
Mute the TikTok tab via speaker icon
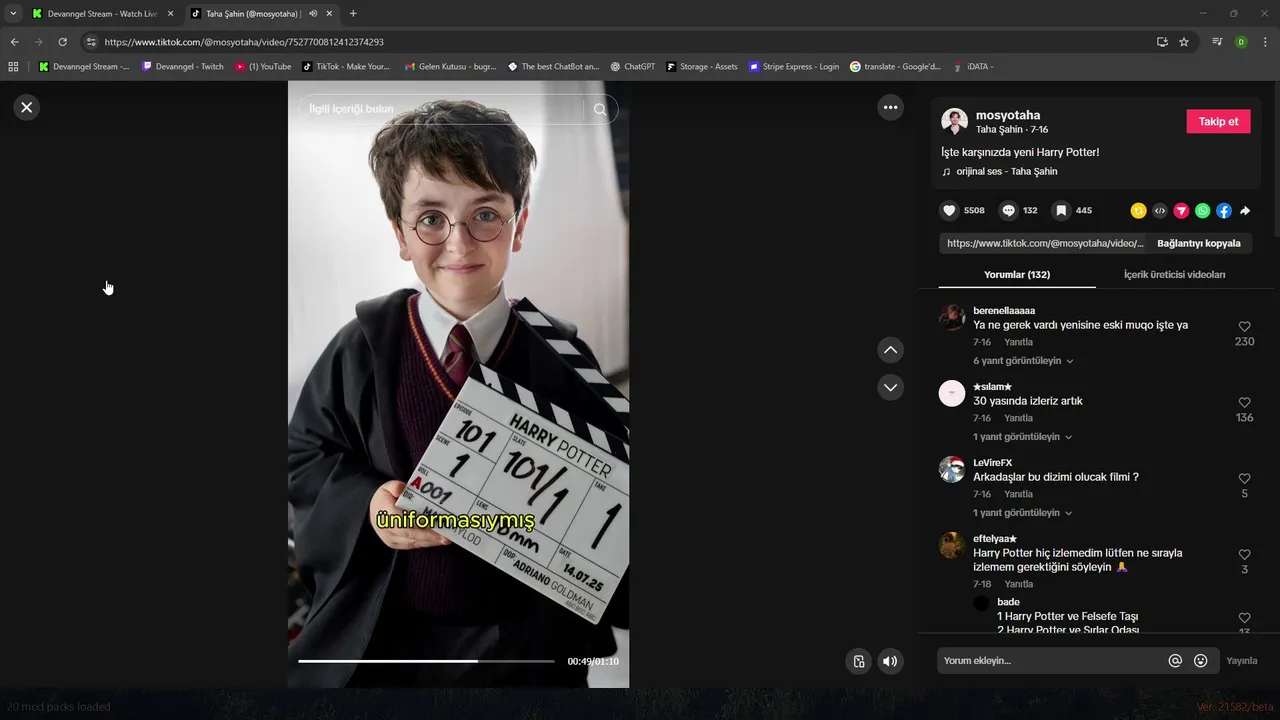click(313, 14)
